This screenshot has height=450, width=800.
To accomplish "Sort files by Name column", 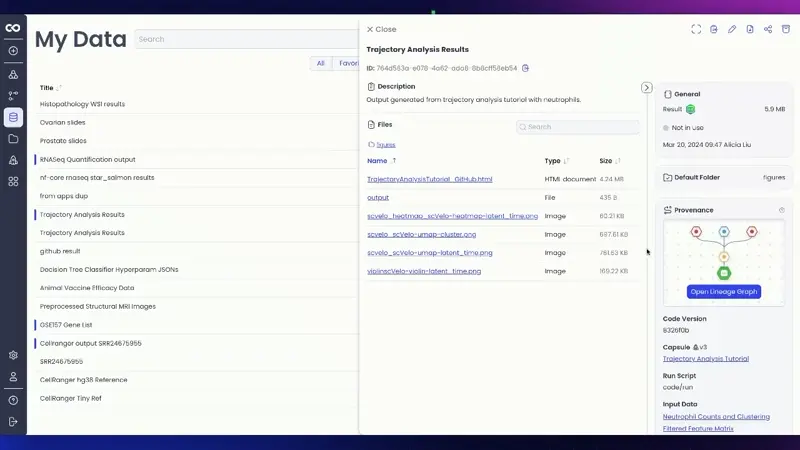I will click(x=382, y=161).
